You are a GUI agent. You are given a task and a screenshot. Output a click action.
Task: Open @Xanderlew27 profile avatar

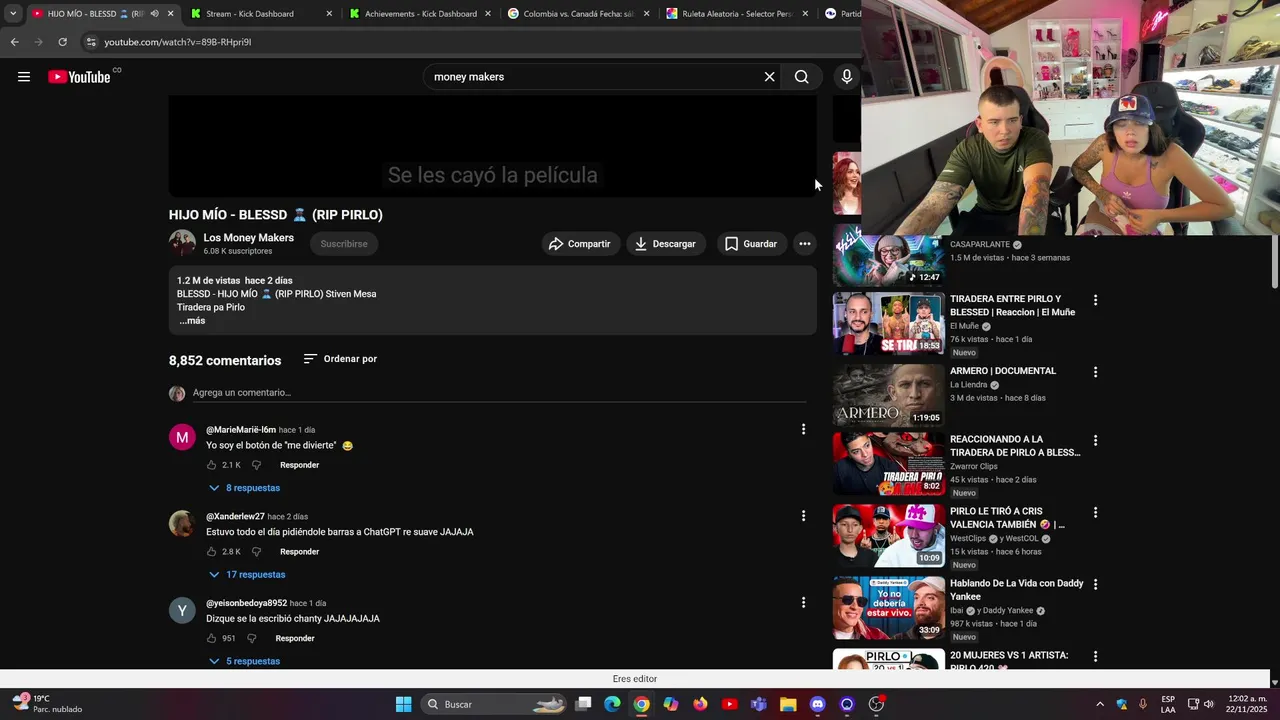tap(182, 524)
